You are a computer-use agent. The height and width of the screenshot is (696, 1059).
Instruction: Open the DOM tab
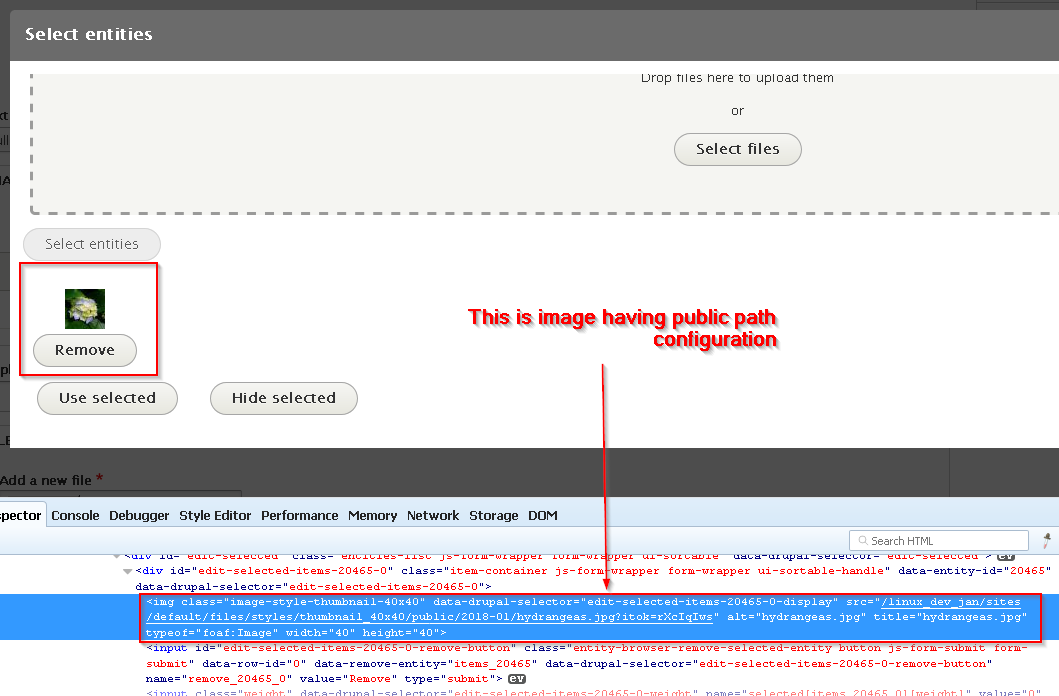[x=542, y=515]
